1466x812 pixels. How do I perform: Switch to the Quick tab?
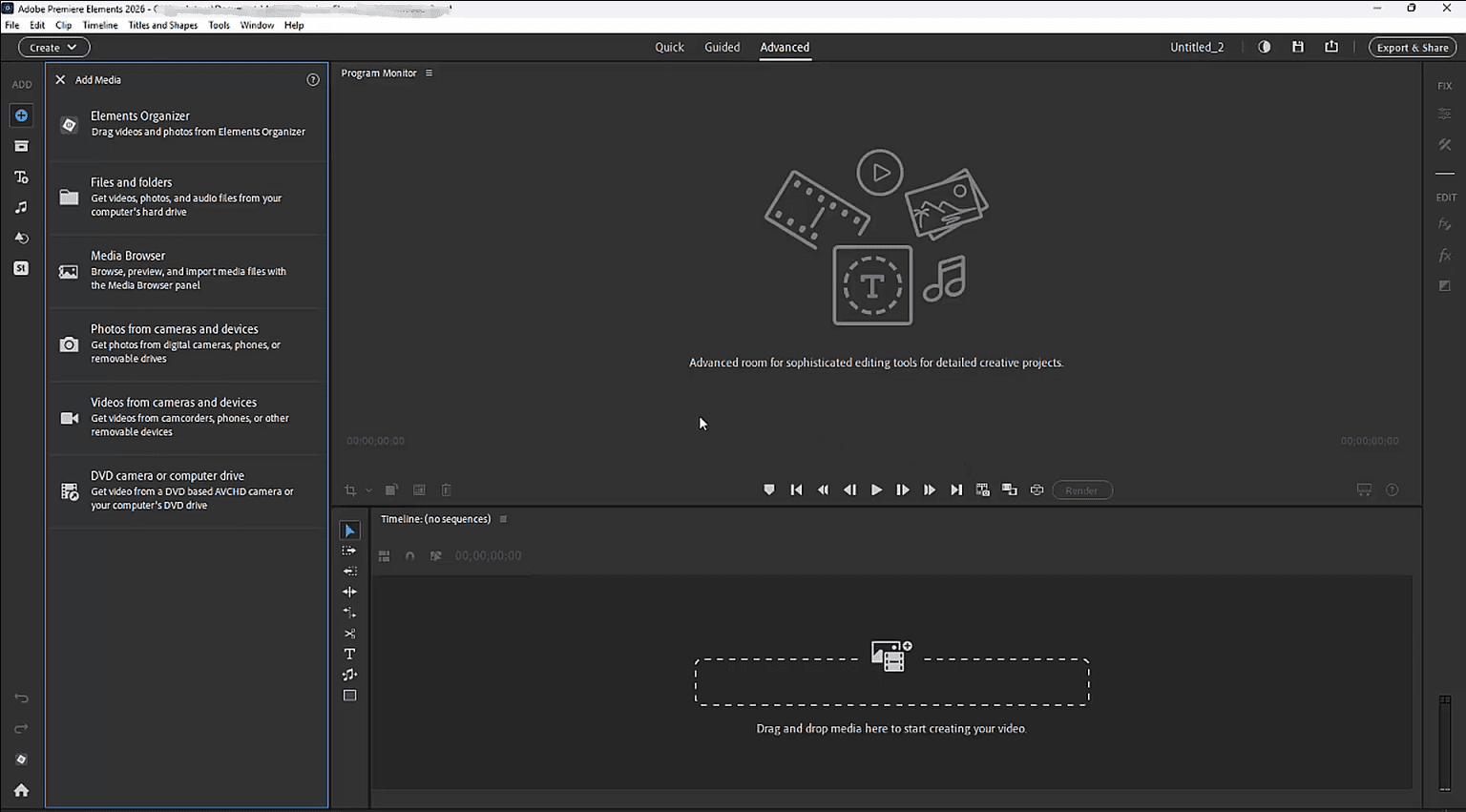click(x=669, y=47)
